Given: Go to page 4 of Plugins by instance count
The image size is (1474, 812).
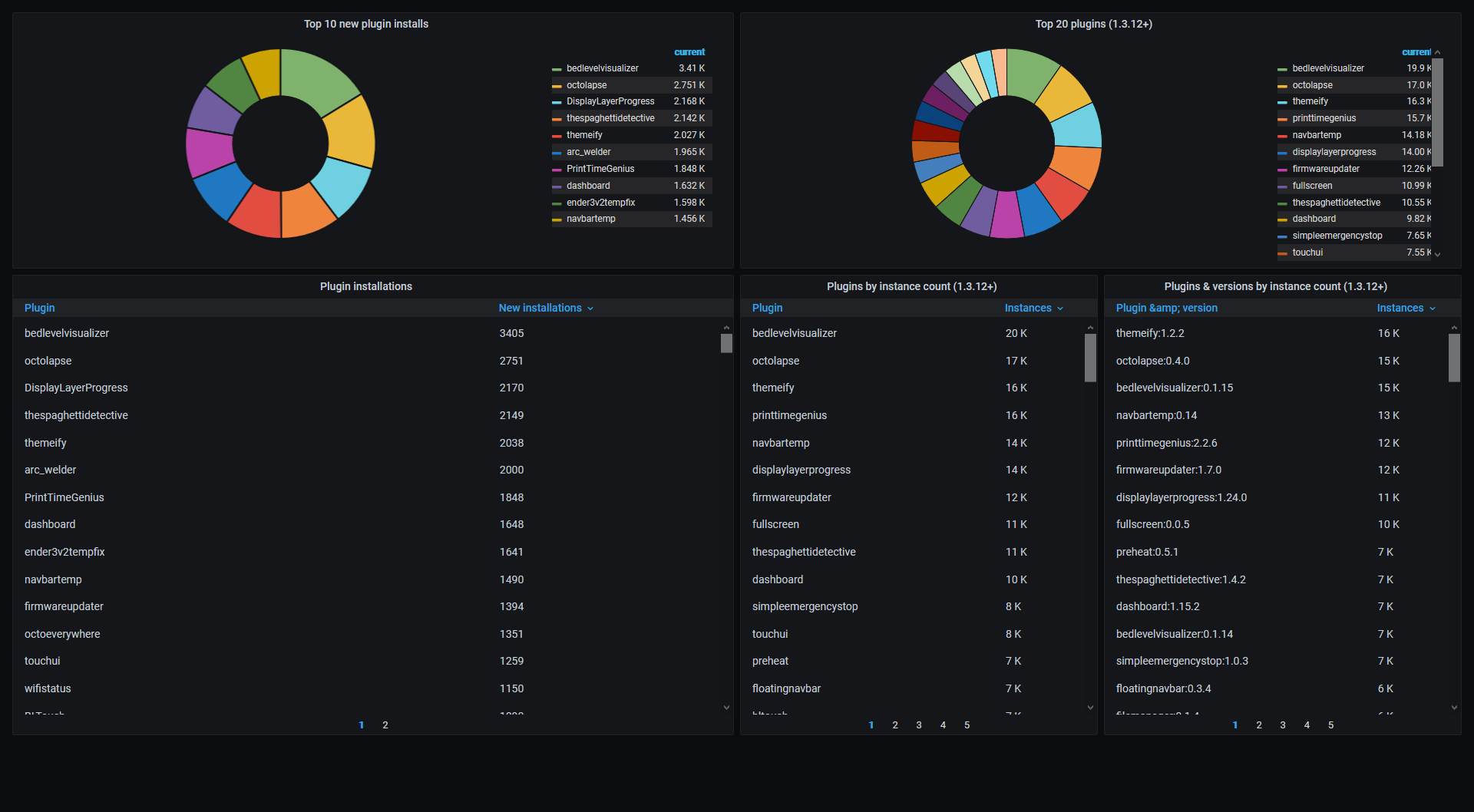Looking at the screenshot, I should pyautogui.click(x=943, y=725).
